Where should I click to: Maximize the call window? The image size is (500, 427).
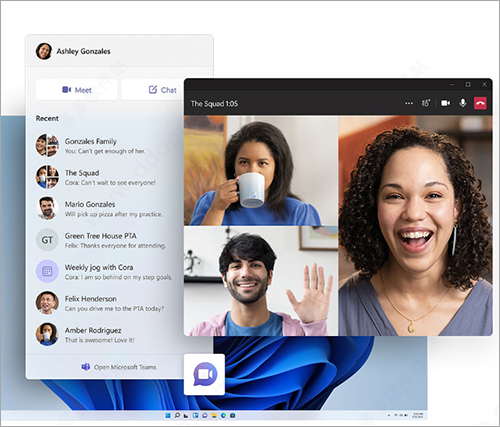pyautogui.click(x=468, y=85)
